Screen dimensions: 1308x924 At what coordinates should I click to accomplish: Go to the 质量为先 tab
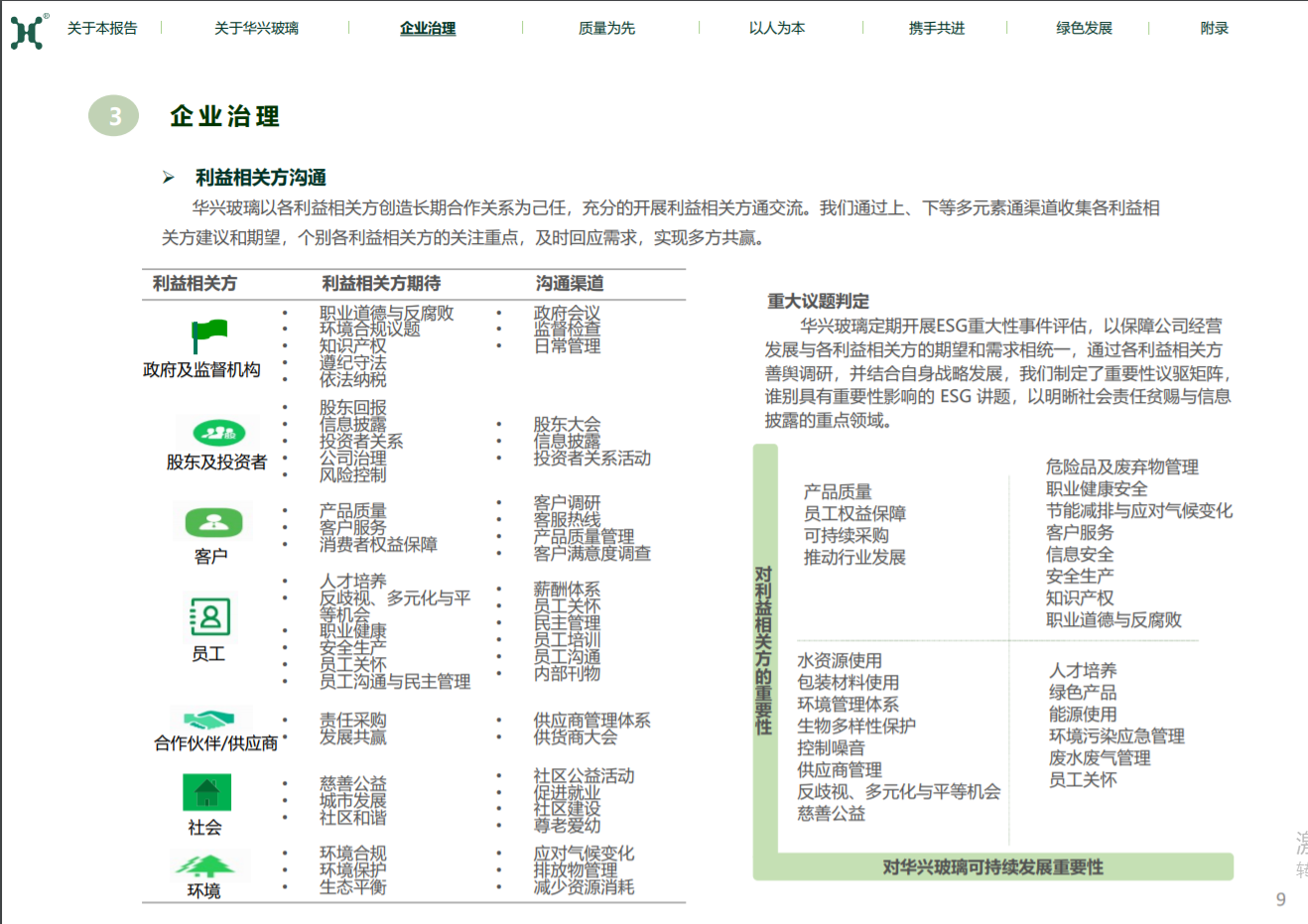tap(606, 28)
